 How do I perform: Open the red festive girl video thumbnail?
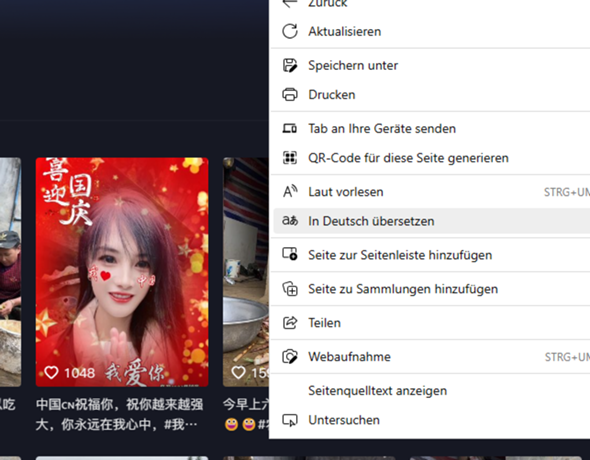click(122, 272)
